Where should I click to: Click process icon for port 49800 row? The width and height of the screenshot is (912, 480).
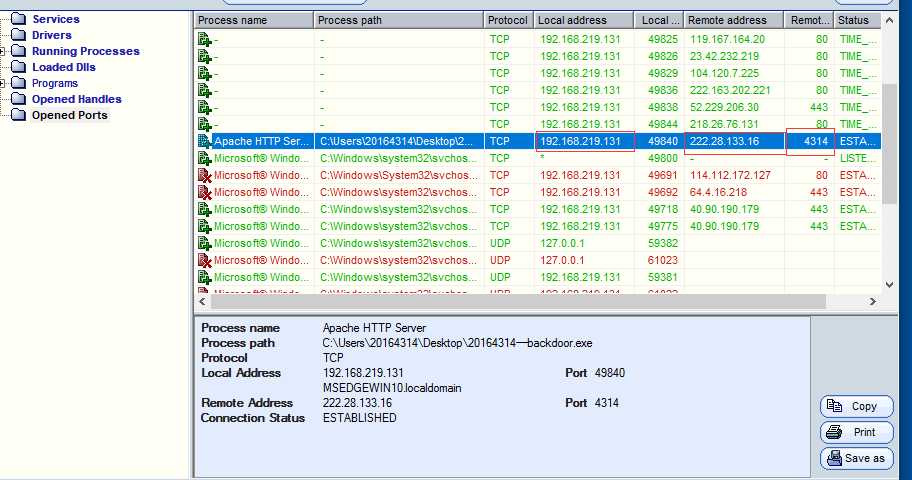pyautogui.click(x=204, y=158)
